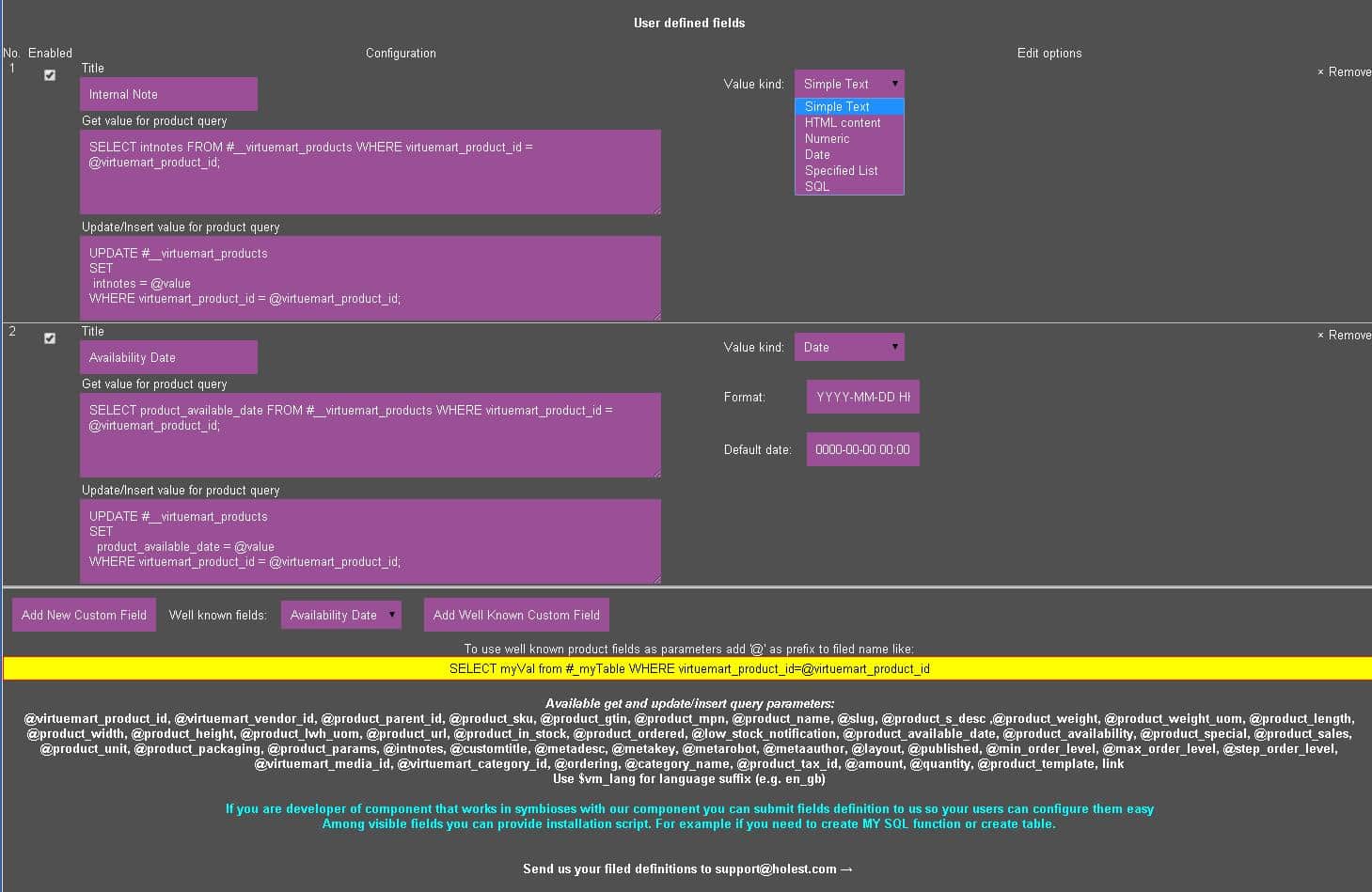Click the Default date input field
The width and height of the screenshot is (1372, 892).
pyautogui.click(x=861, y=448)
